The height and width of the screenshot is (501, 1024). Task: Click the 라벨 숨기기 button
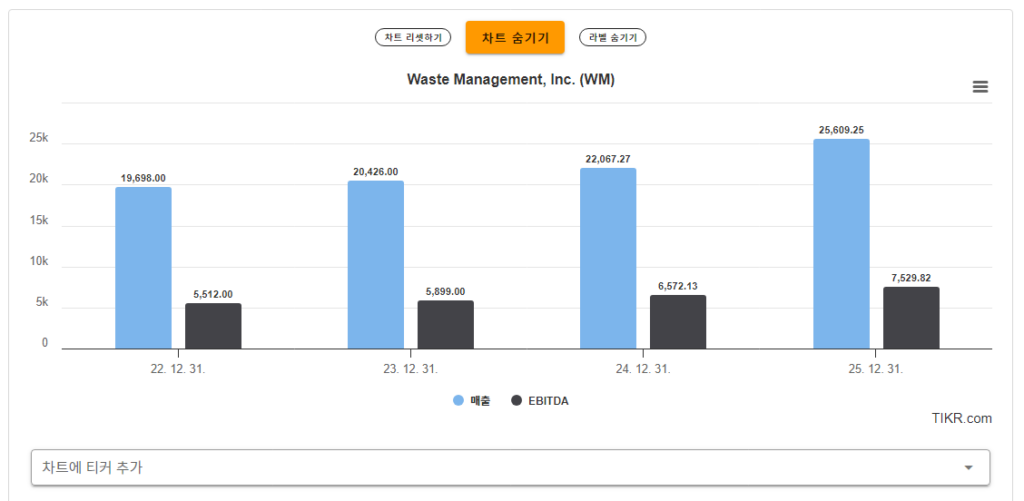[612, 38]
